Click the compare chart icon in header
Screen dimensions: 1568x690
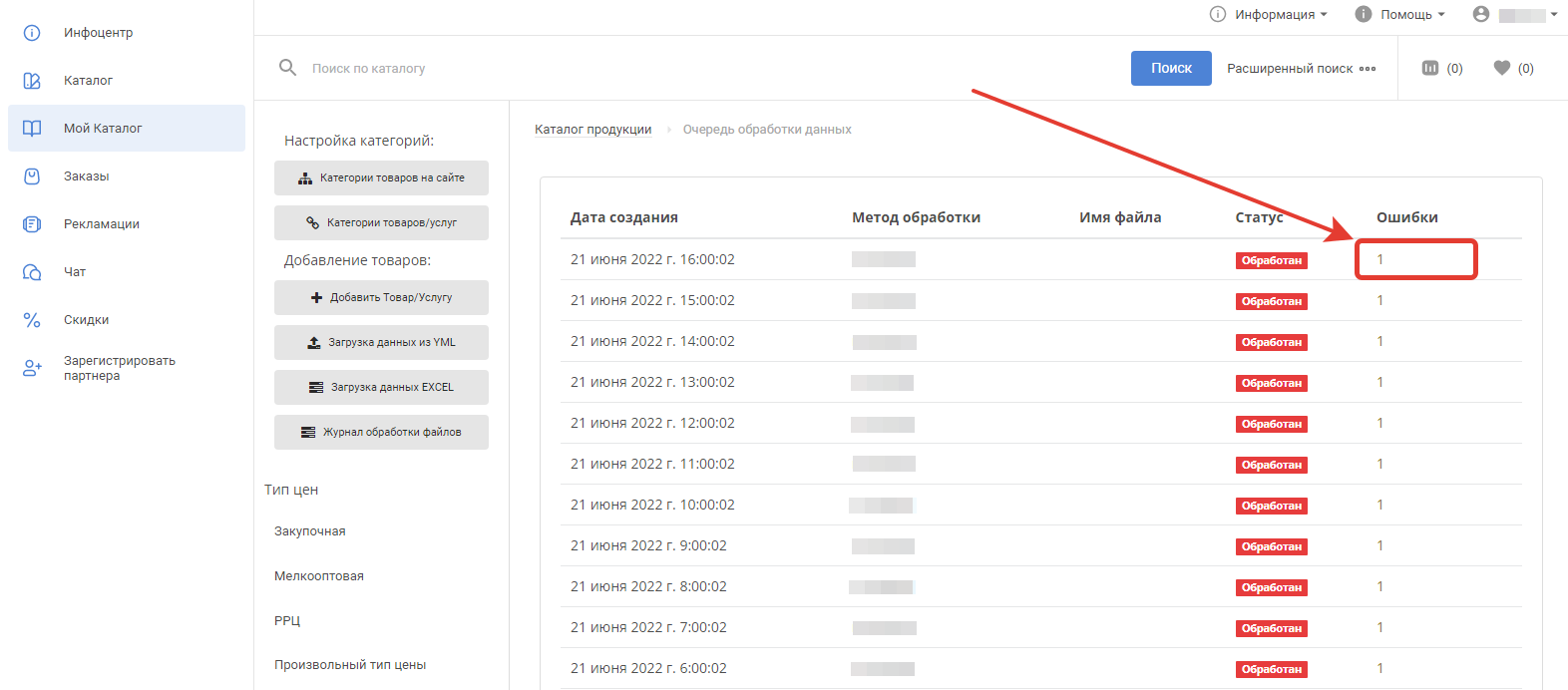tap(1430, 68)
